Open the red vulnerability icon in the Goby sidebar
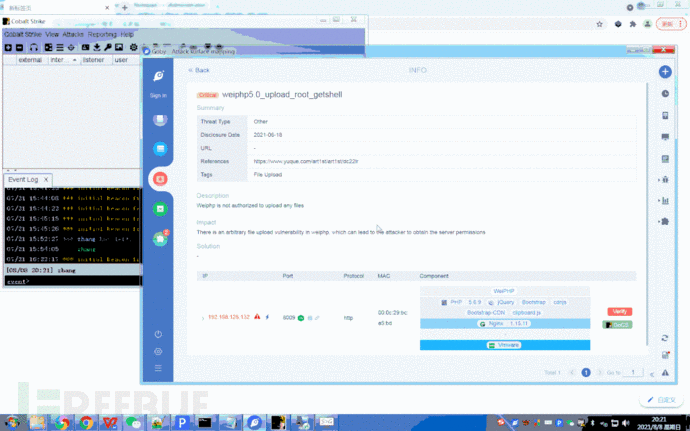 point(160,179)
